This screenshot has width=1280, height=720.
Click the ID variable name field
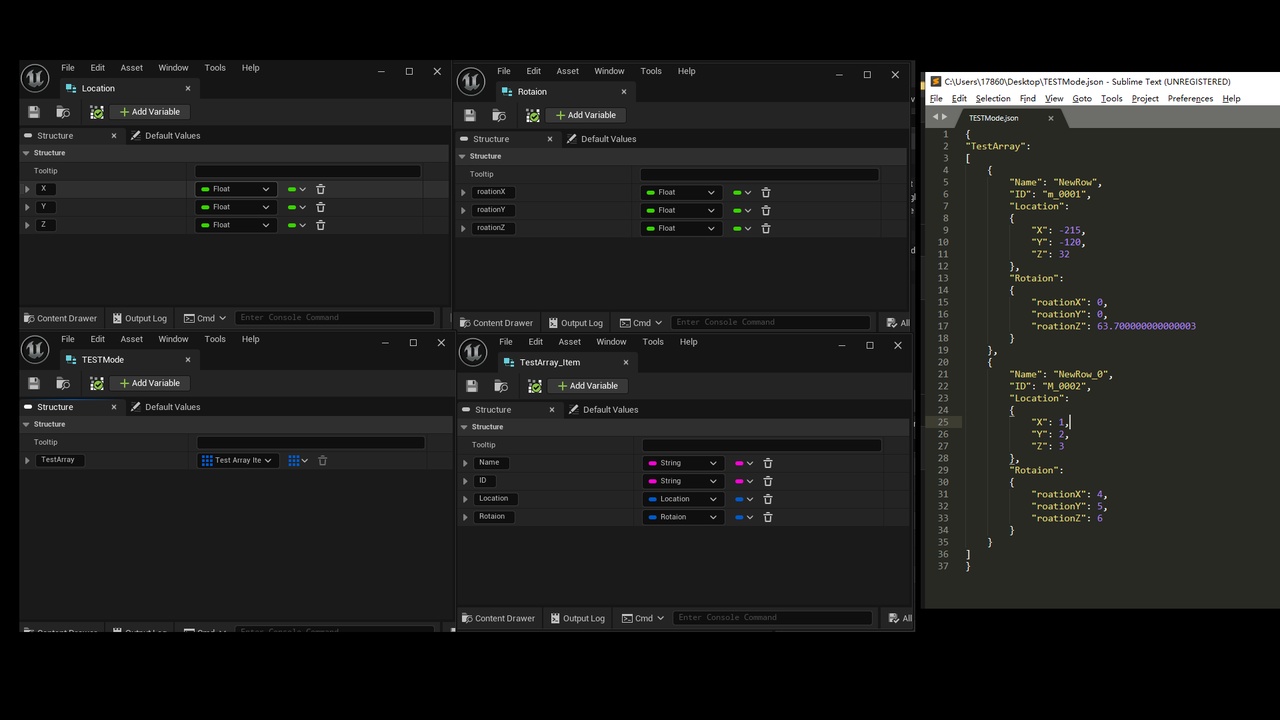(x=483, y=481)
